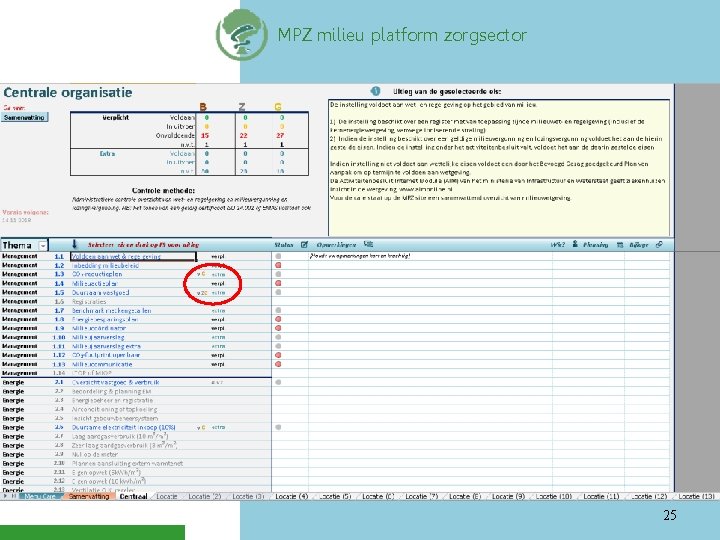The height and width of the screenshot is (540, 720).
Task: Open the Thema filter dropdown arrow
Action: point(43,246)
